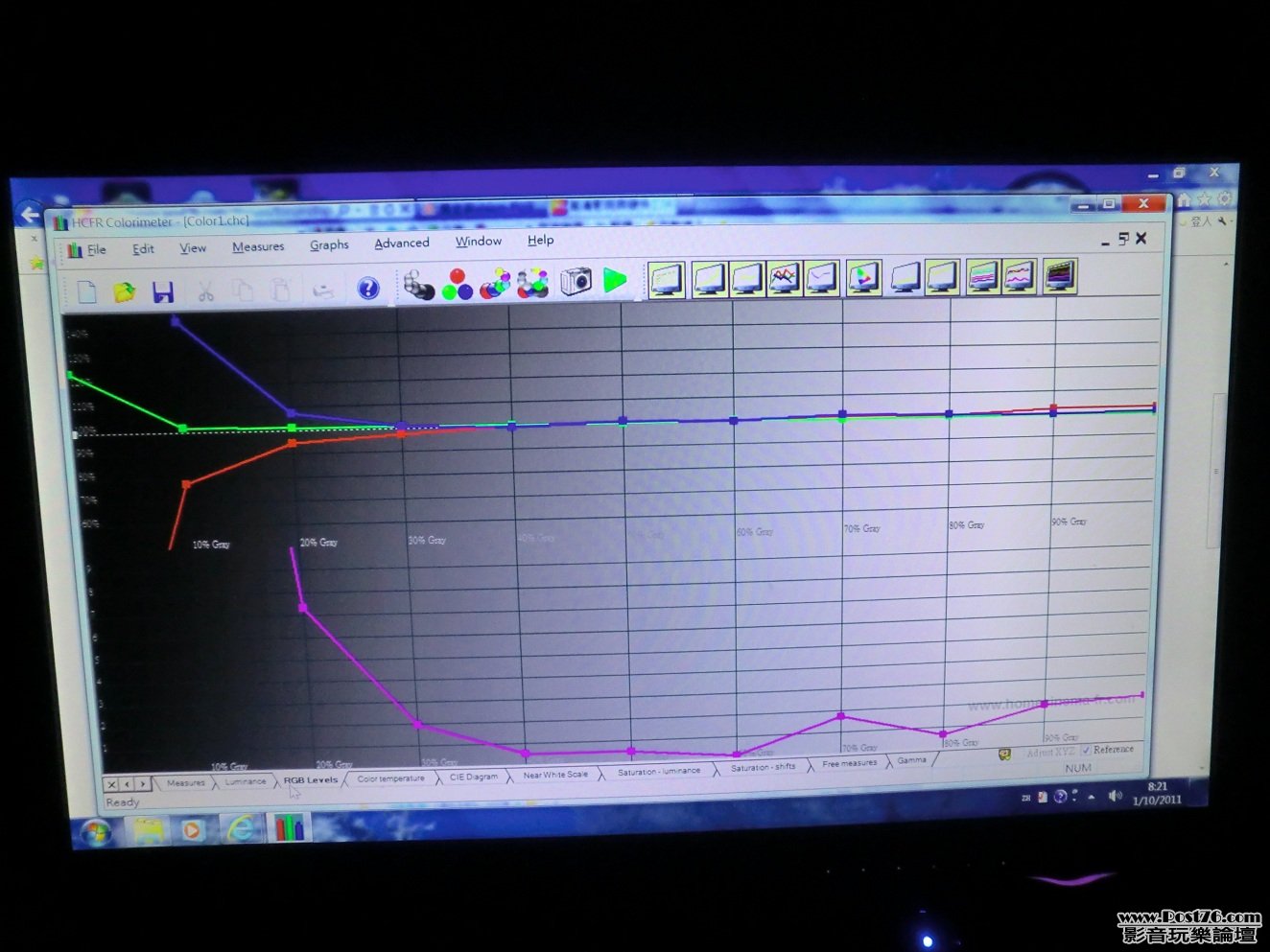Click the leftmost monitor view icon in toolbar
1270x952 pixels.
tap(667, 279)
